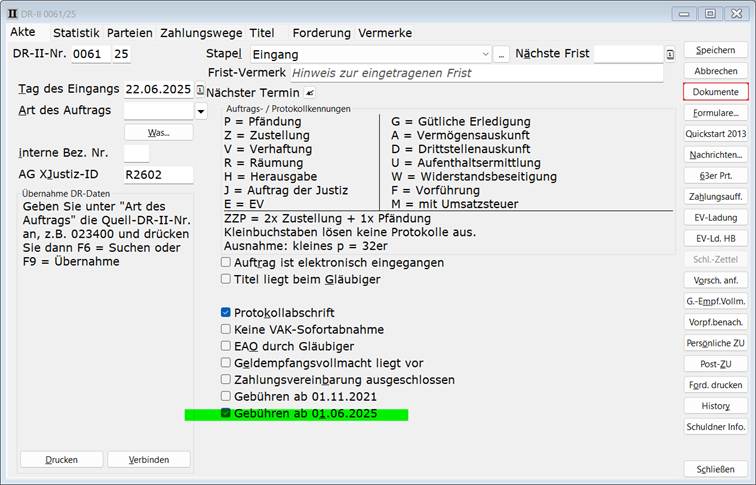The height and width of the screenshot is (485, 756).
Task: Click Post-ZU button
Action: pyautogui.click(x=716, y=364)
